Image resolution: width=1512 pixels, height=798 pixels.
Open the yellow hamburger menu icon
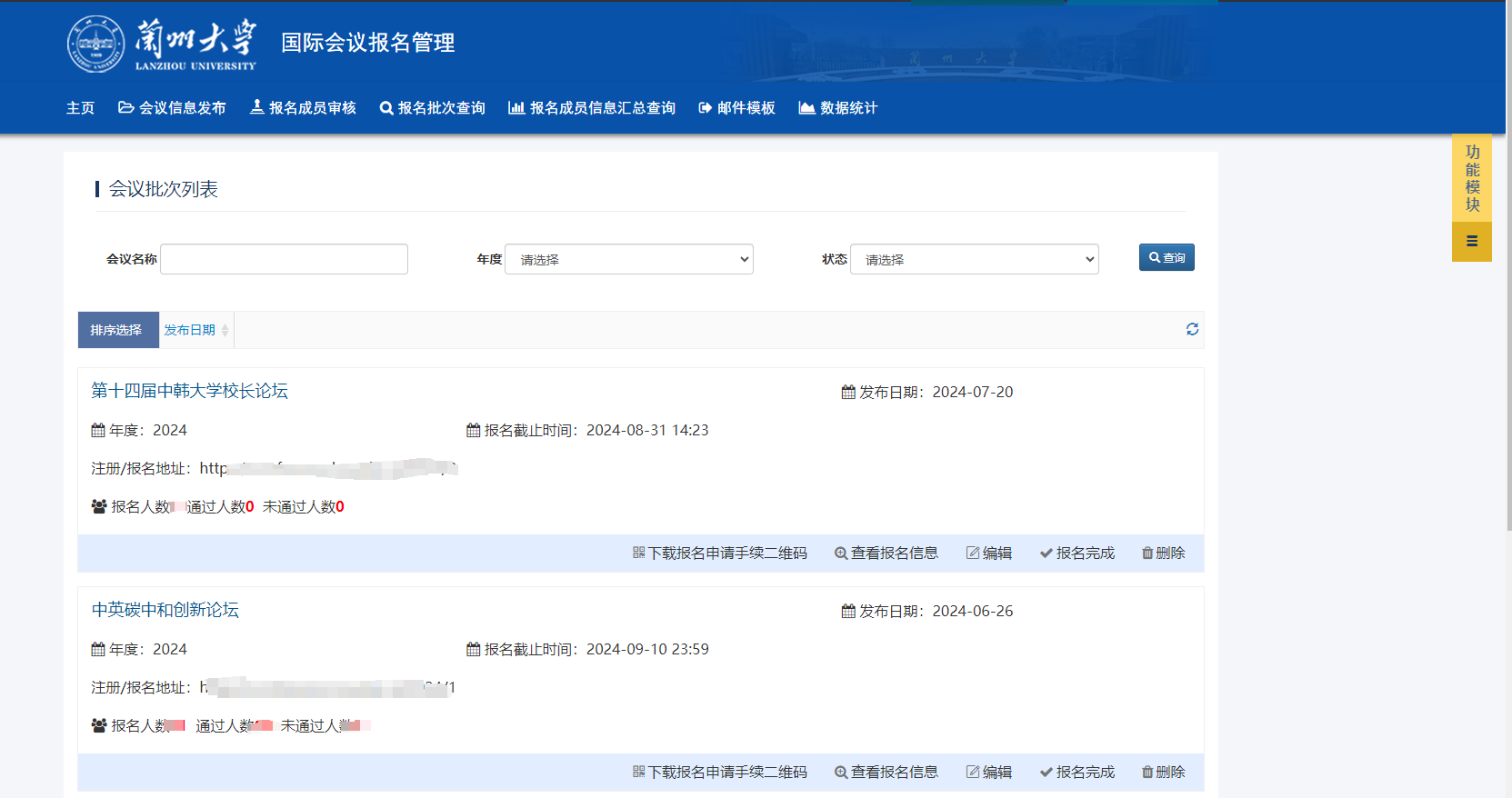click(1471, 242)
